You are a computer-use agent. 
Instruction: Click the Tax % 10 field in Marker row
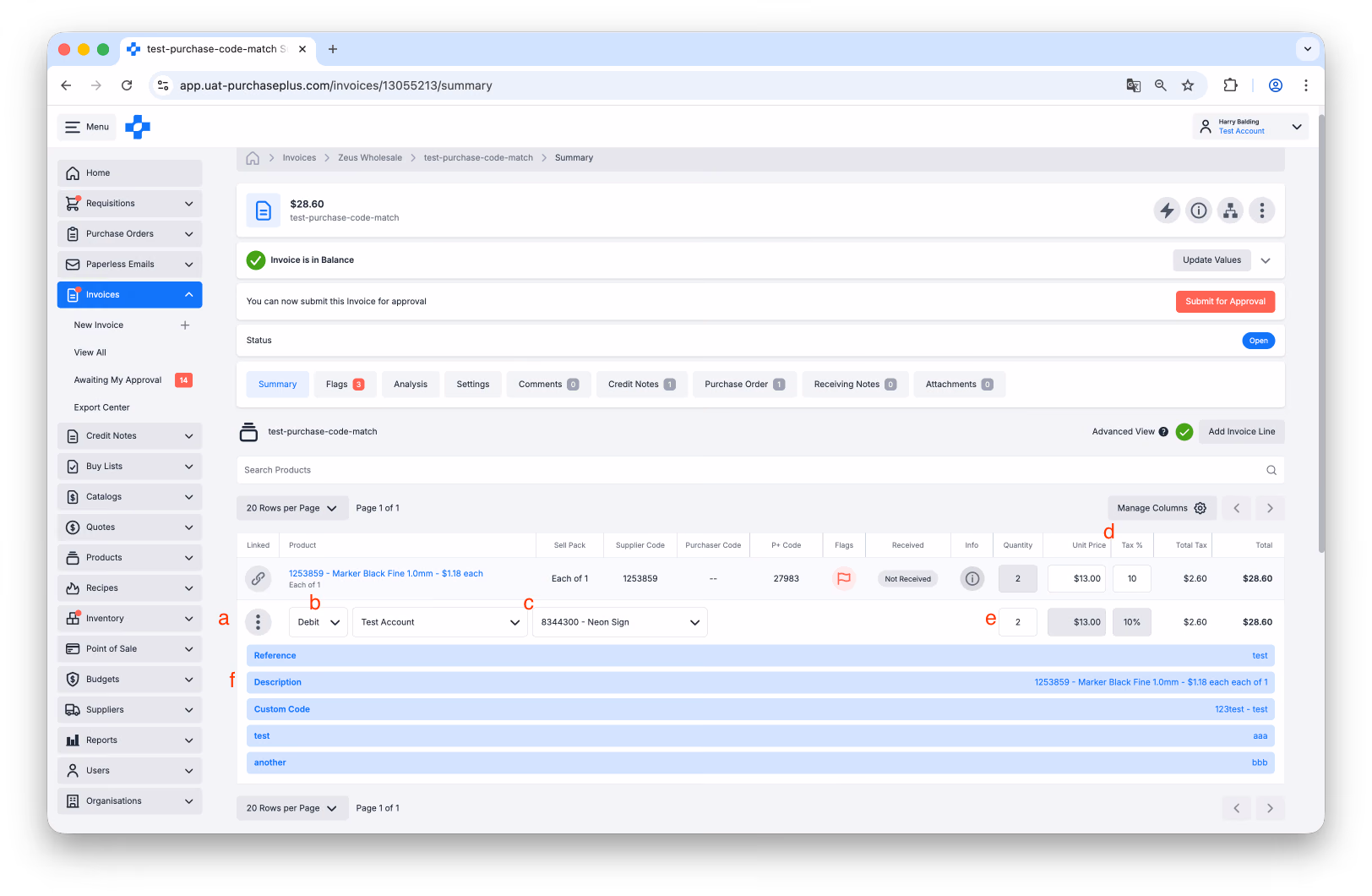click(x=1132, y=579)
